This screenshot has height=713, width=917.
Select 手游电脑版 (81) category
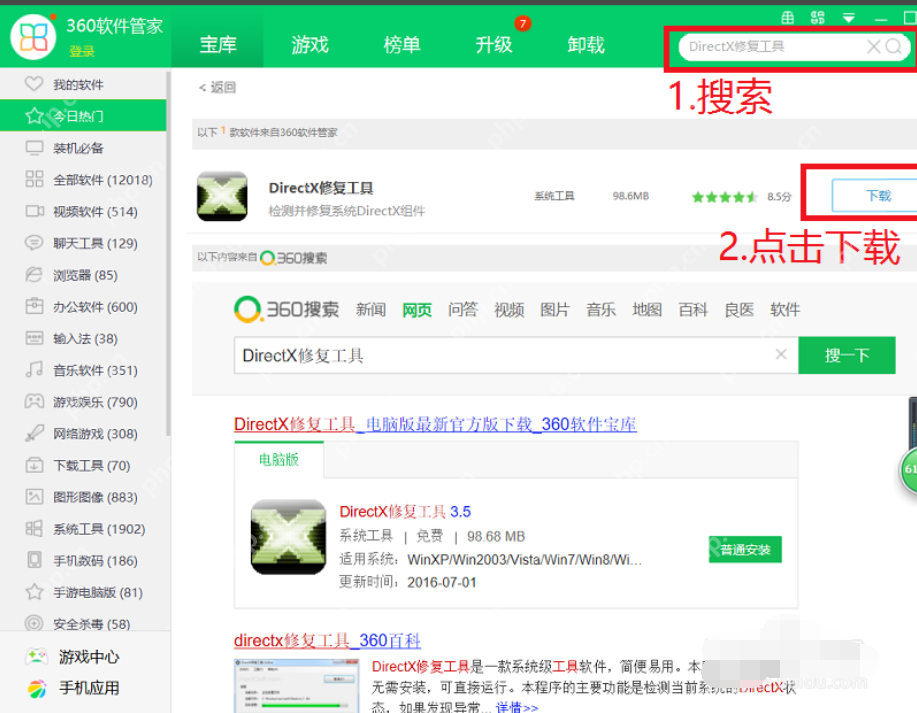coord(83,592)
